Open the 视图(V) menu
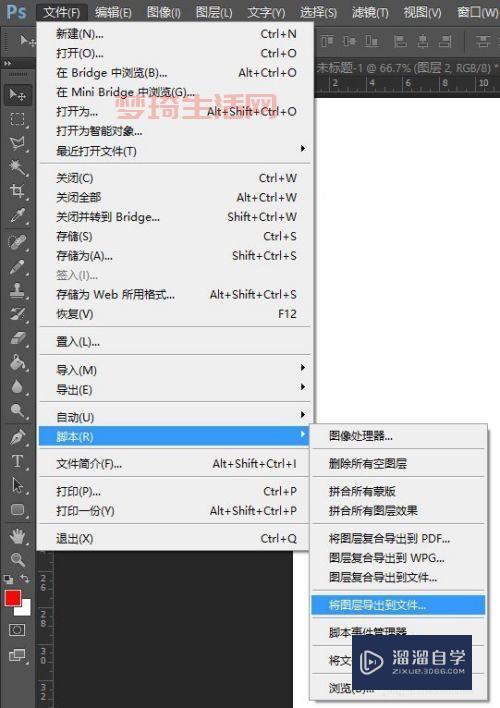Screen dimensions: 500x708 tap(422, 12)
